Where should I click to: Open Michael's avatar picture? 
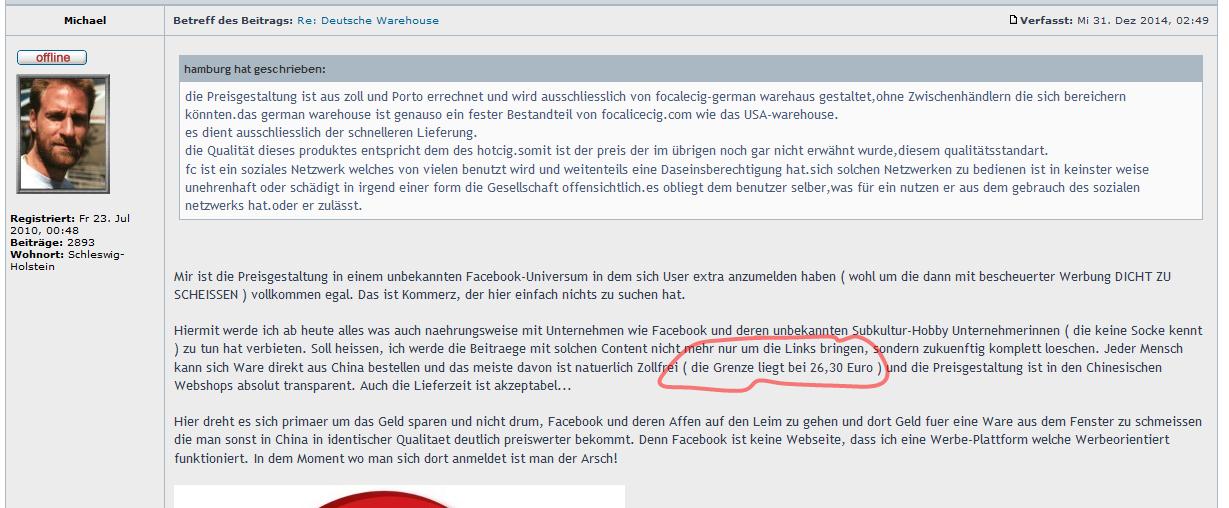coord(63,134)
